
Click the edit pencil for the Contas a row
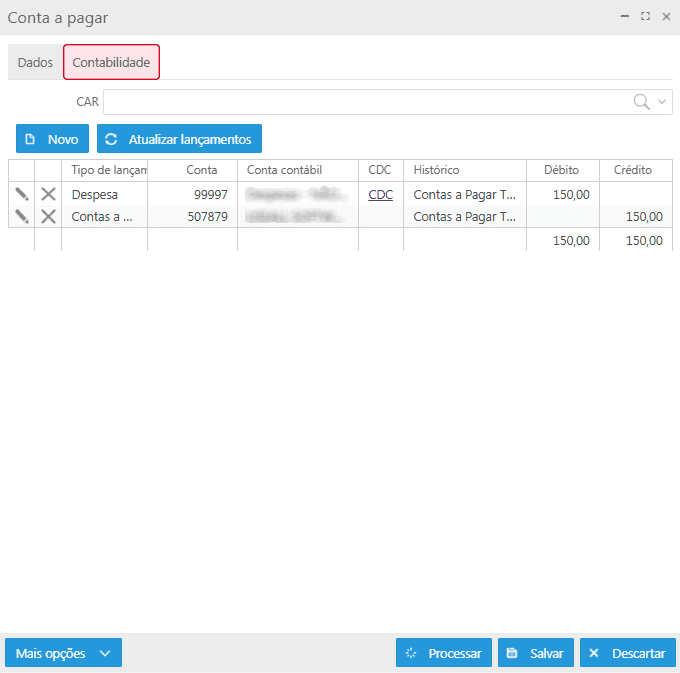coord(21,216)
